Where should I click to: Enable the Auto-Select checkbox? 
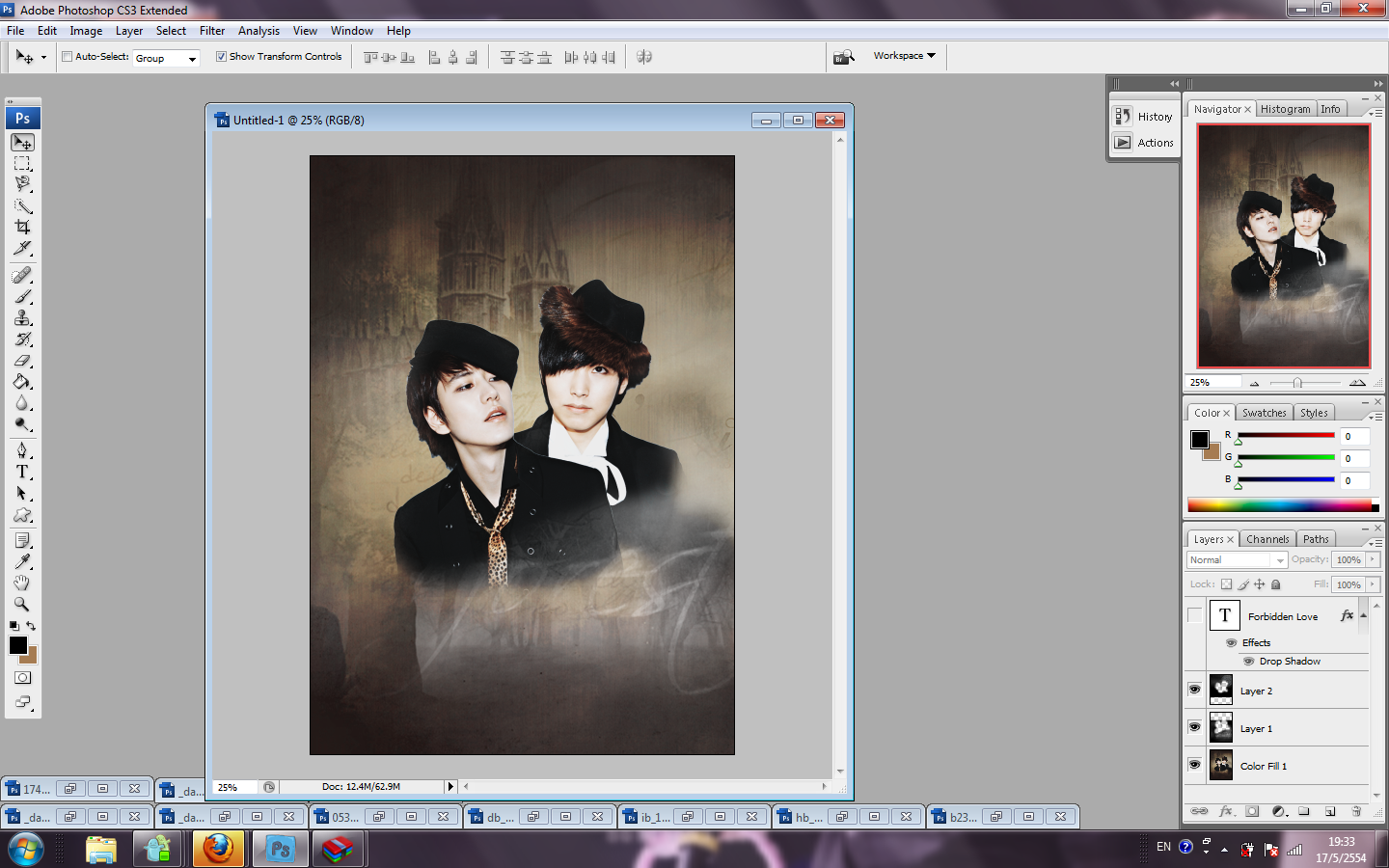coord(68,57)
